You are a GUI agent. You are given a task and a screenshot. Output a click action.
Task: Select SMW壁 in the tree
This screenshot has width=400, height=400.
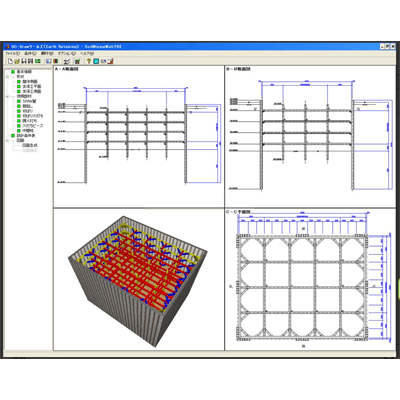29,101
